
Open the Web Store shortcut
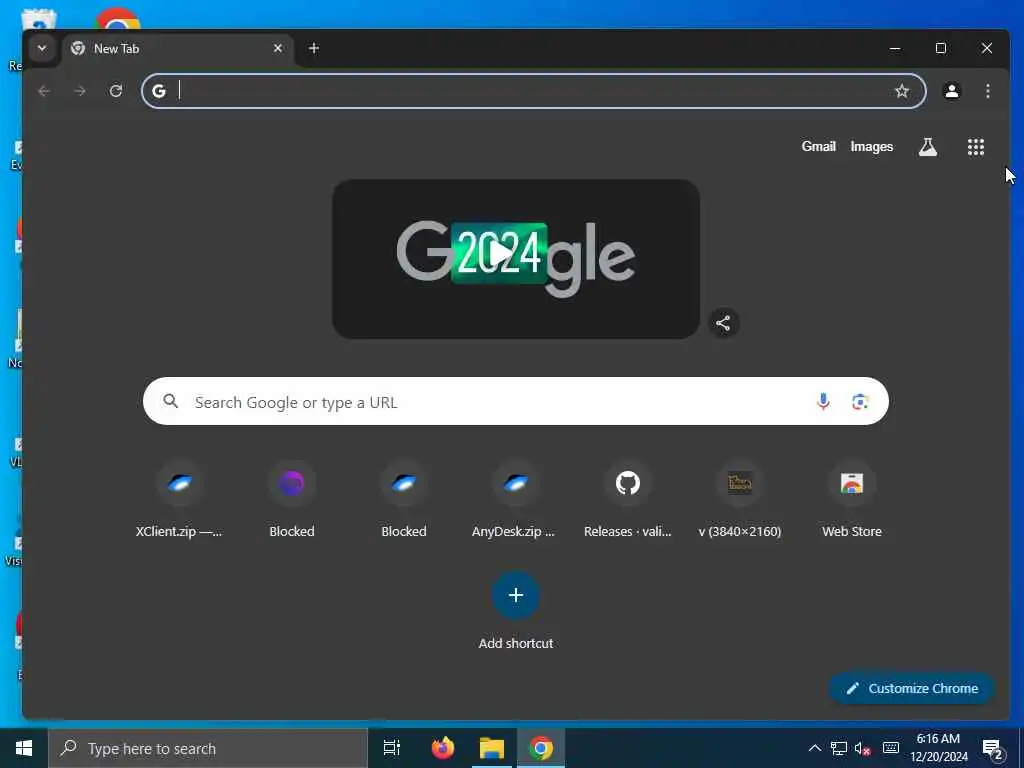[852, 502]
